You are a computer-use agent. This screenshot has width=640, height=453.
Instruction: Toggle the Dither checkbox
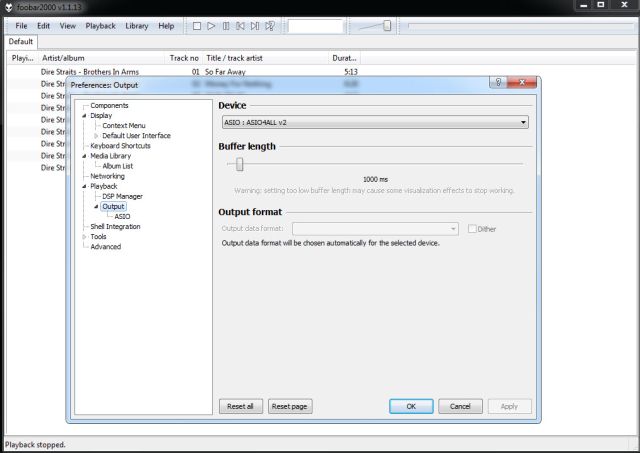(x=472, y=229)
